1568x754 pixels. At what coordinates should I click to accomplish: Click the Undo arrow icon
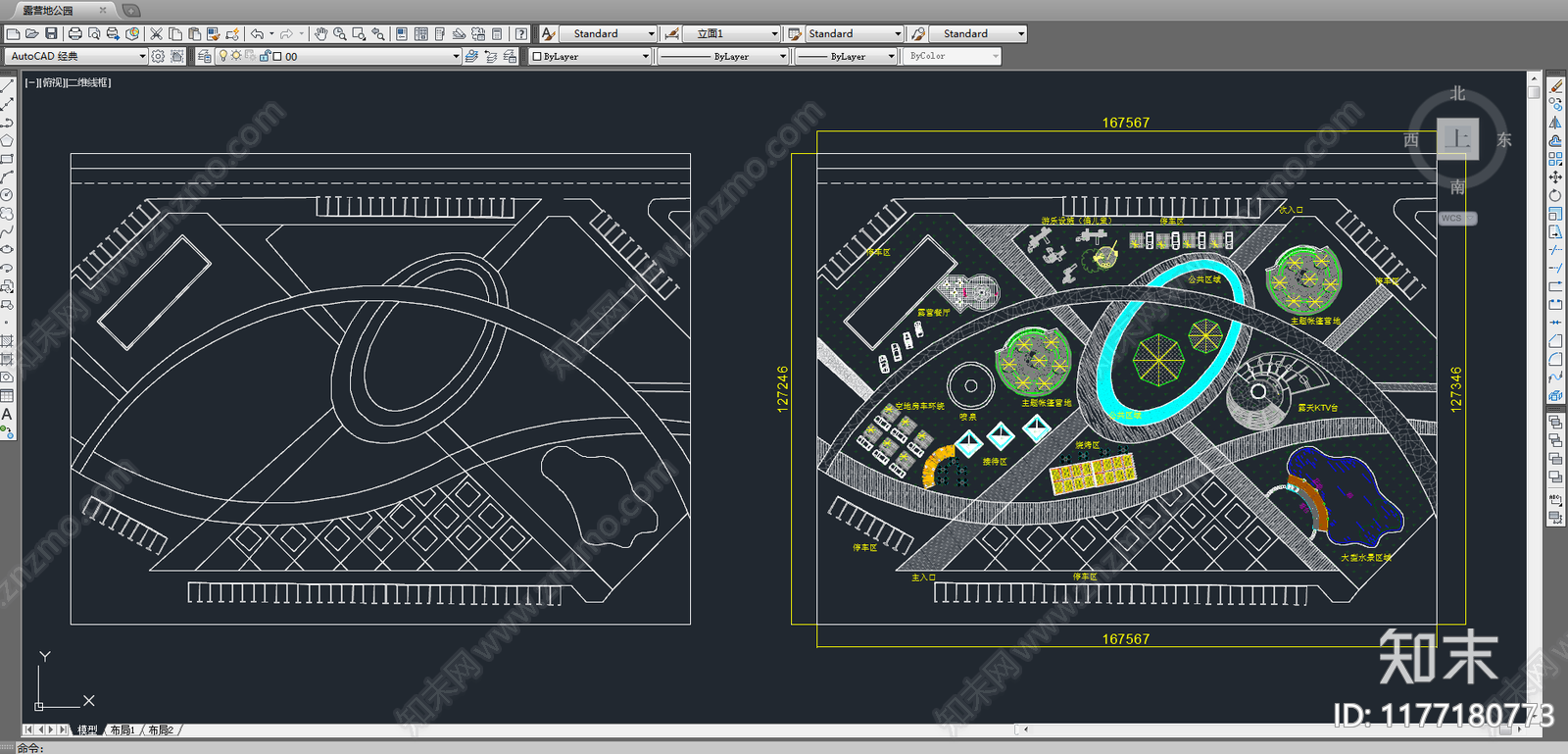pyautogui.click(x=257, y=33)
